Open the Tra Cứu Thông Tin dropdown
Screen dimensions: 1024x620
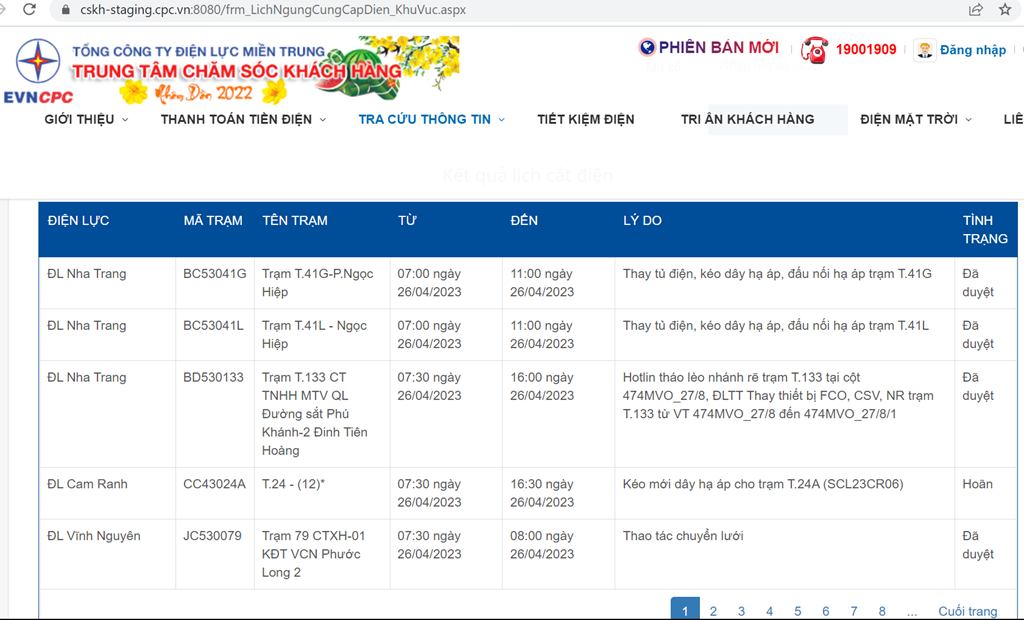pyautogui.click(x=431, y=119)
